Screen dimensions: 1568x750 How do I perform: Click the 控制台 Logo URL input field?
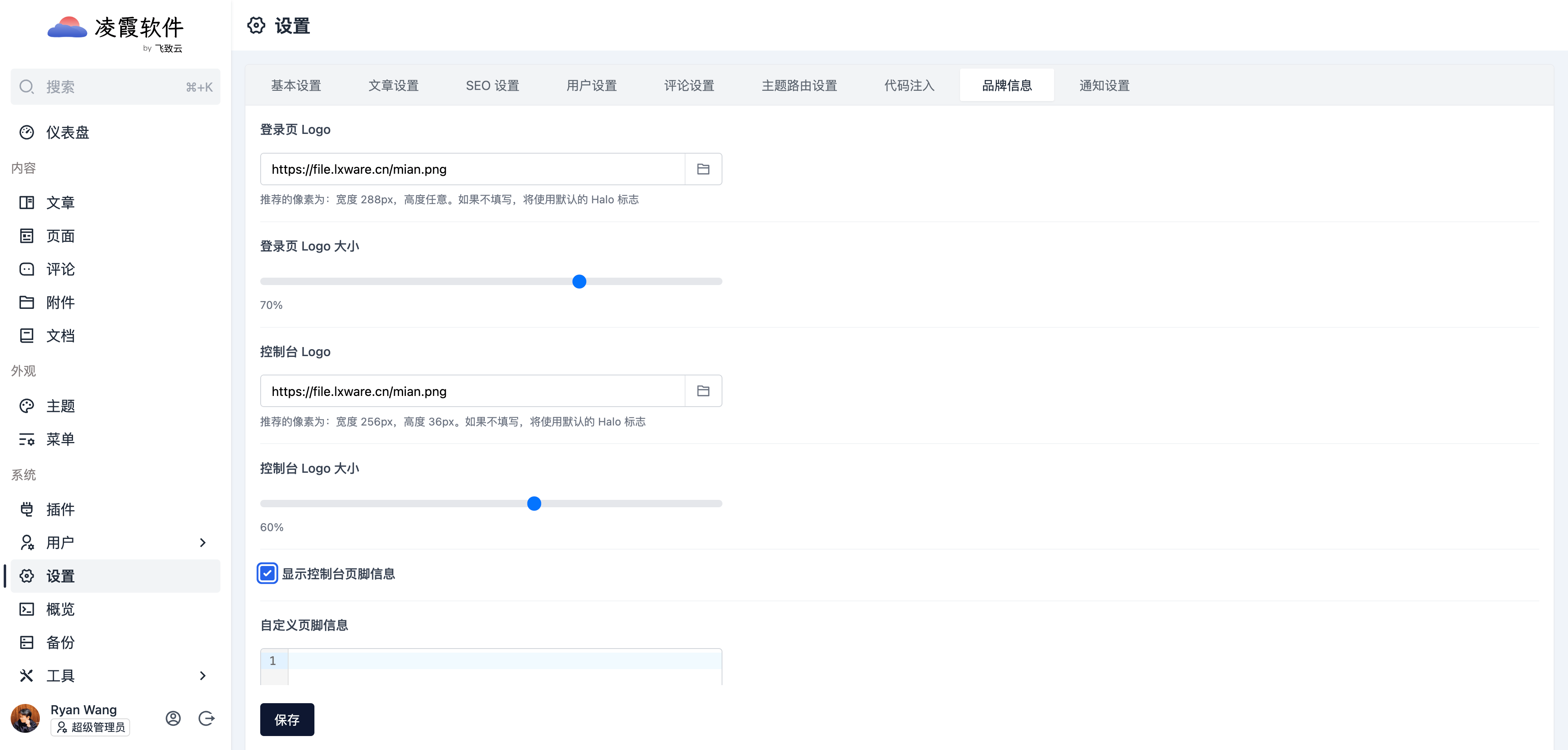[x=473, y=391]
